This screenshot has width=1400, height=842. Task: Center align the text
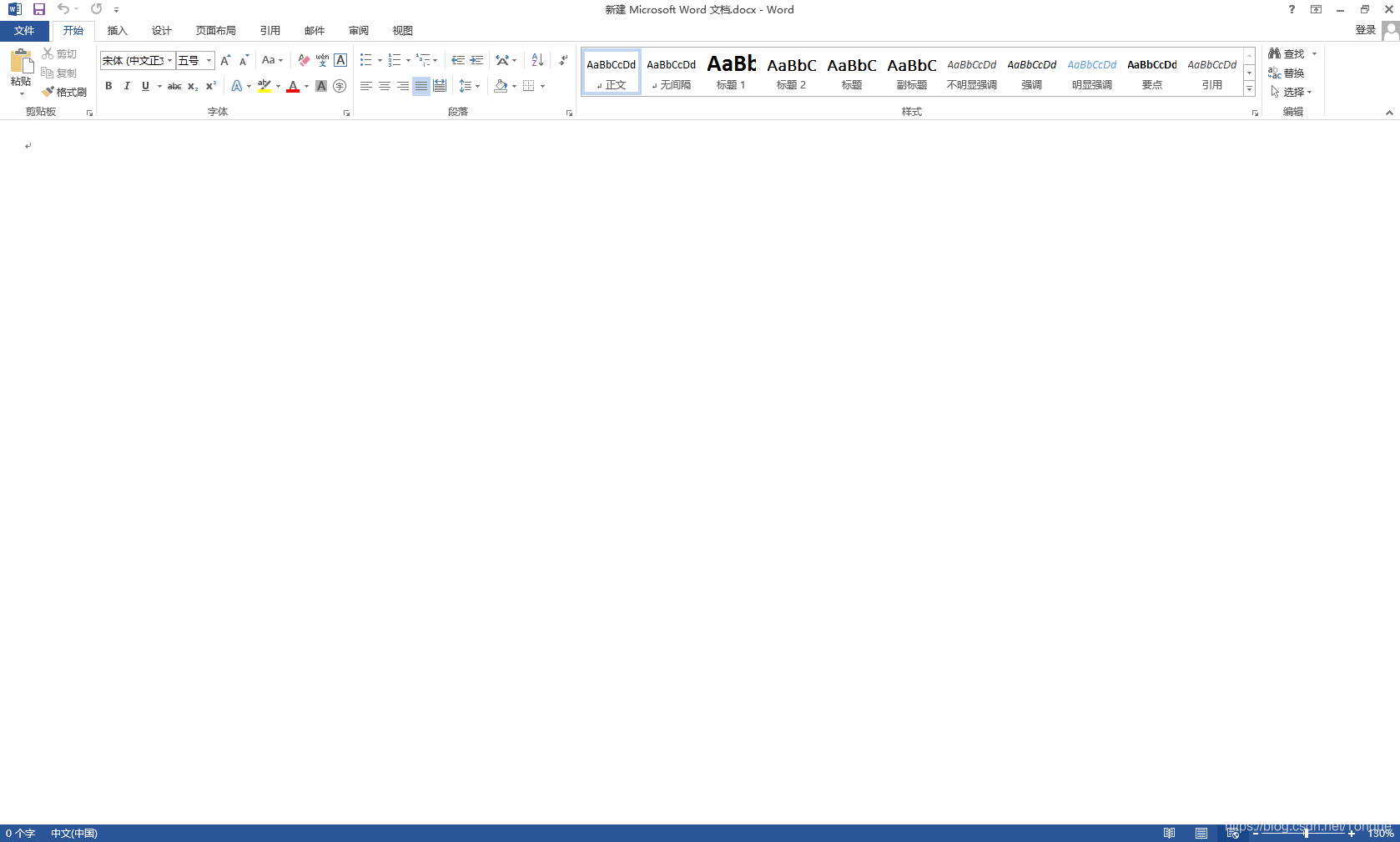pos(385,86)
